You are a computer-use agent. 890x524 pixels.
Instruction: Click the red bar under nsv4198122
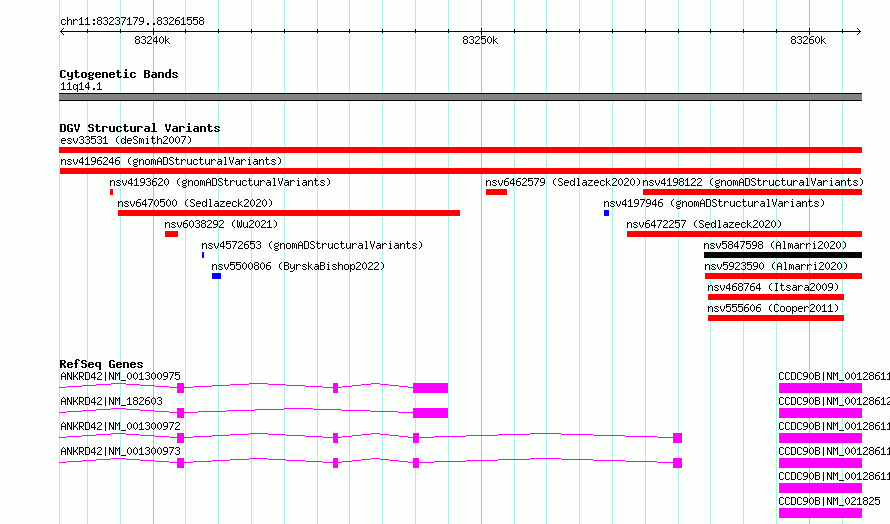point(753,192)
